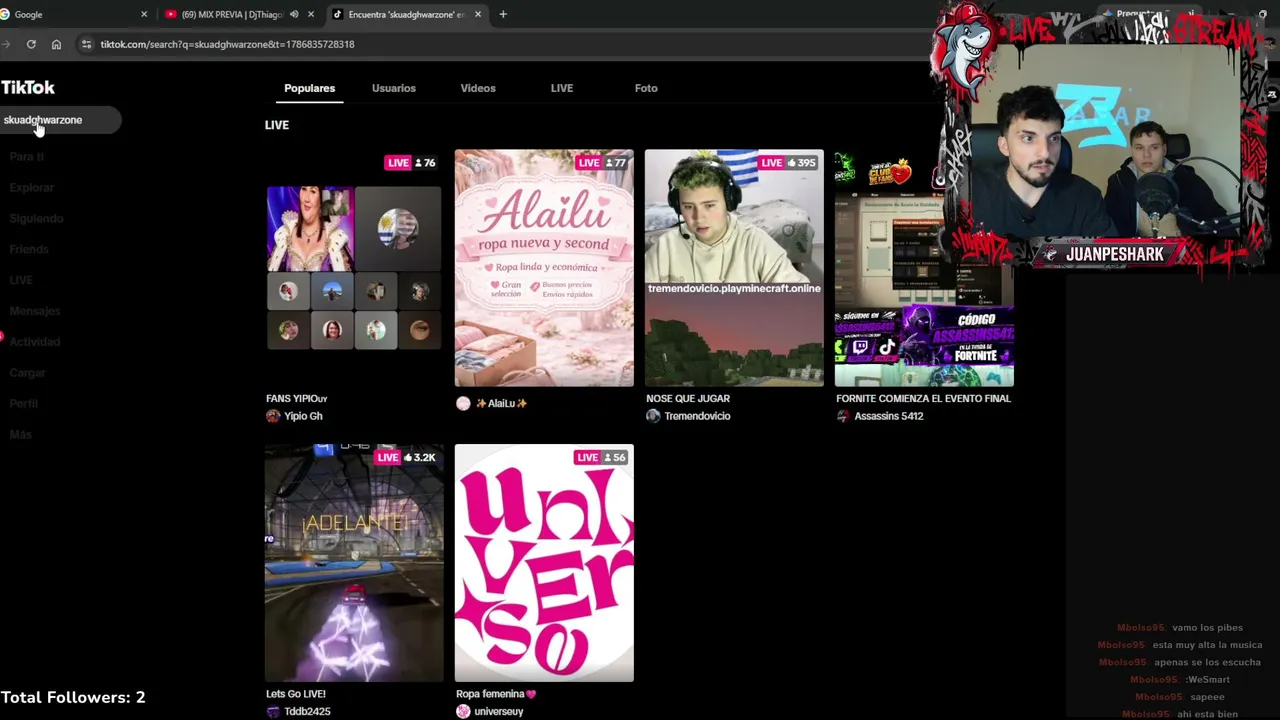Click the Lets Go LIVE! stream title
The image size is (1280, 720).
(296, 694)
